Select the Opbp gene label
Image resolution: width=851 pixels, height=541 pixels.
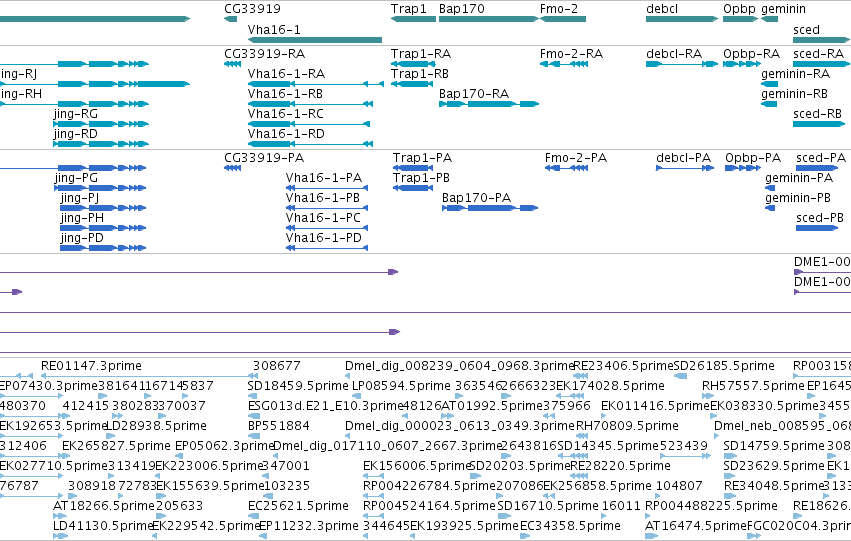tap(739, 9)
